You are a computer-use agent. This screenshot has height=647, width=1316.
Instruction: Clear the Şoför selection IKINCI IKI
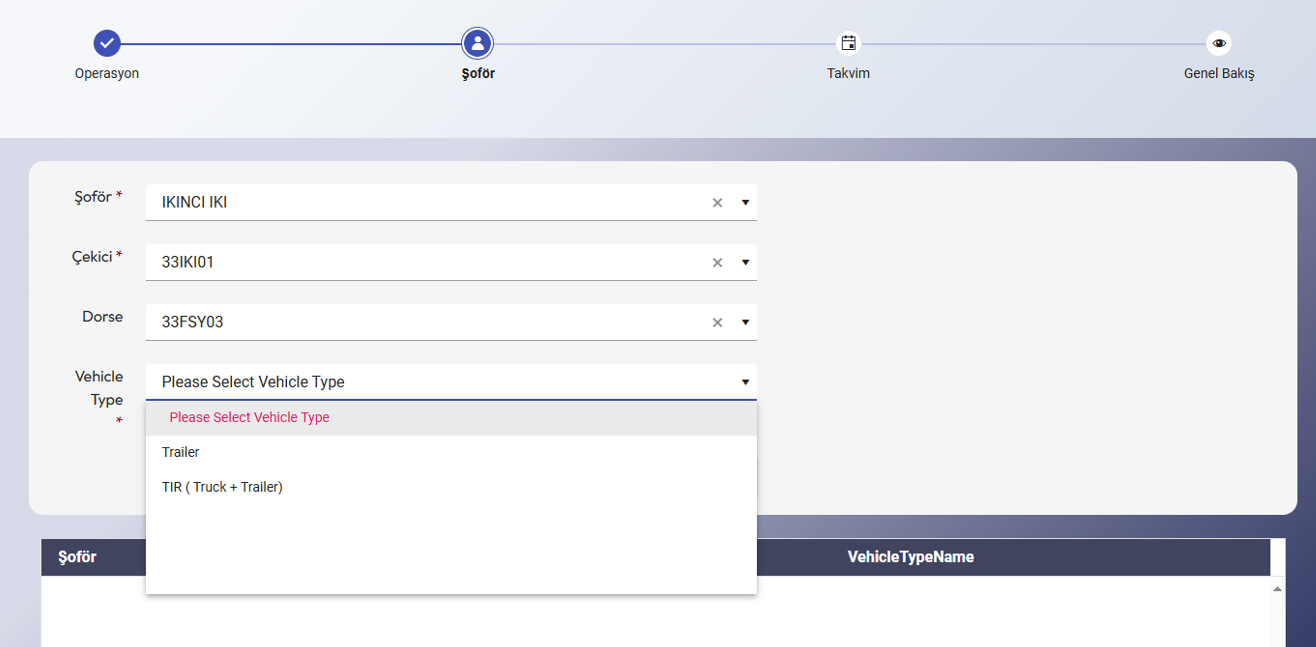(x=717, y=203)
